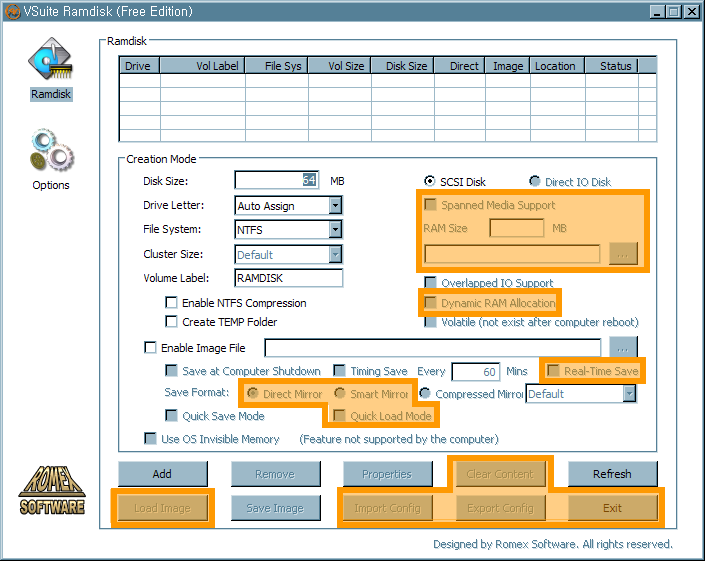
Task: Click the VSuite title bar app icon
Action: (x=13, y=11)
